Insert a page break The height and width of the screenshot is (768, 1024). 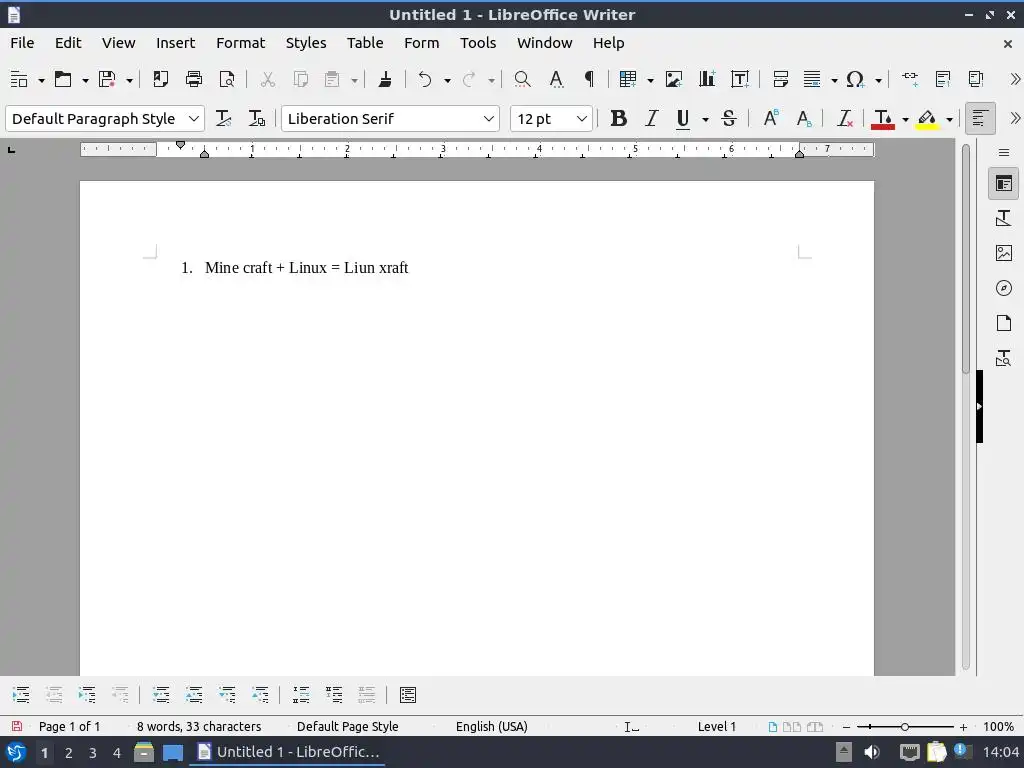[780, 80]
